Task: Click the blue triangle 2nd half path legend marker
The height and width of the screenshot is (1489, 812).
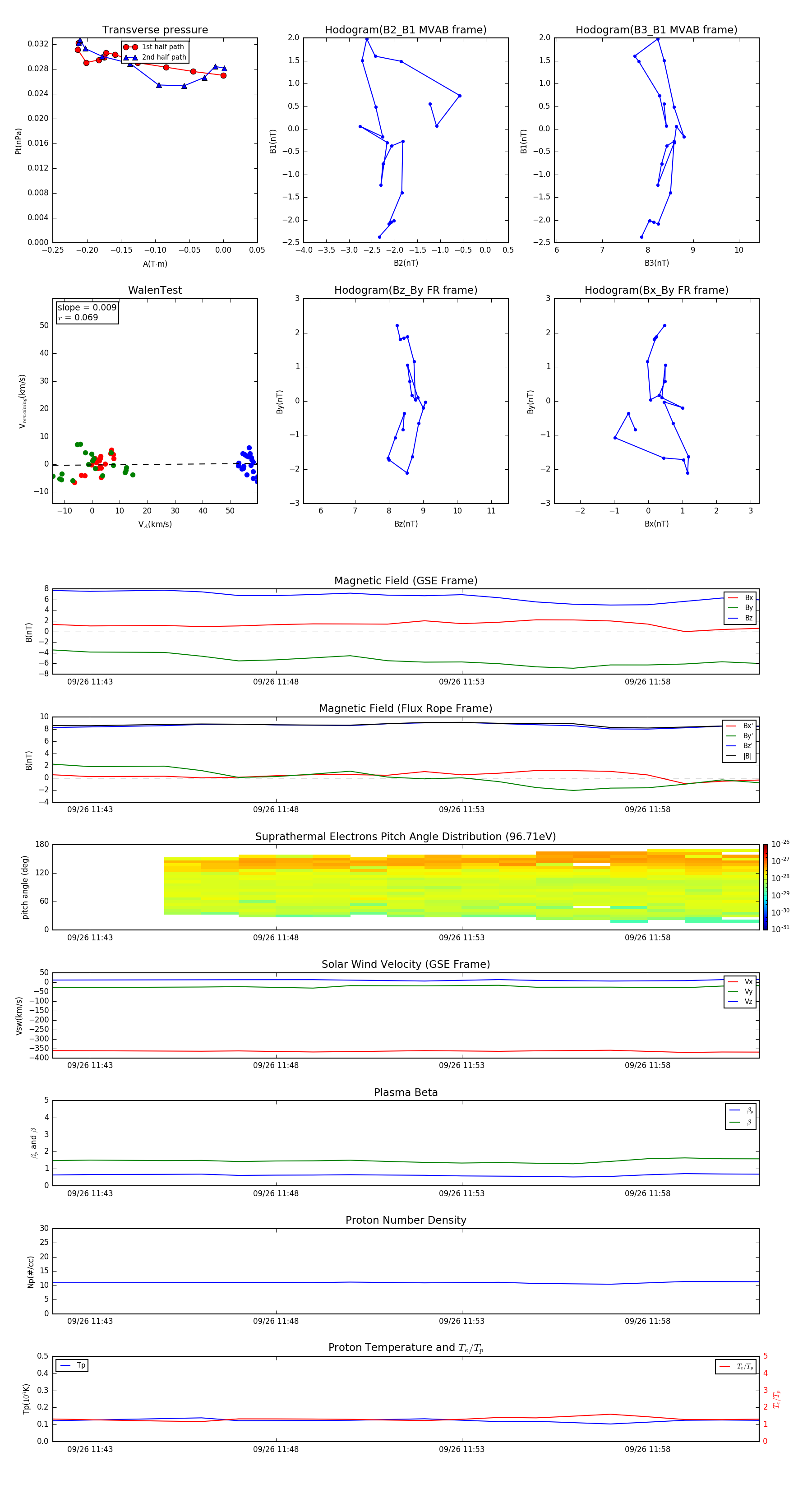Action: [x=130, y=57]
